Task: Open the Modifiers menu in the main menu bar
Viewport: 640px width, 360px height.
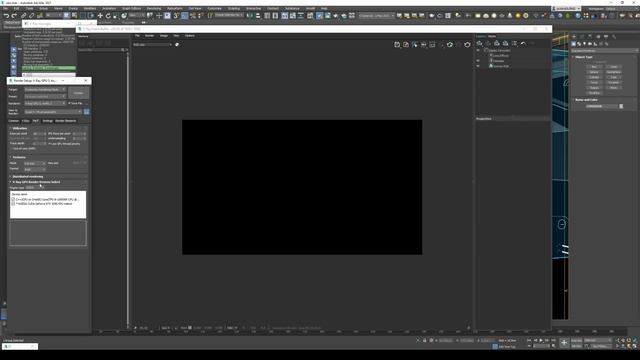Action: tap(90, 8)
